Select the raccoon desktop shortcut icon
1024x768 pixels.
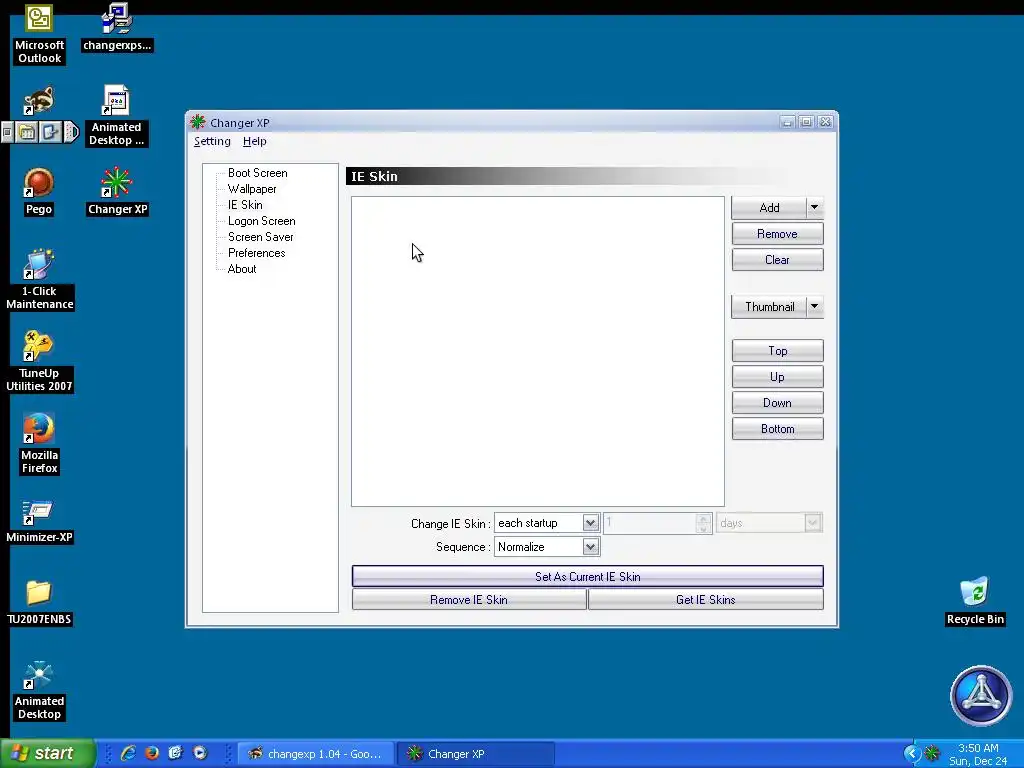click(x=39, y=101)
